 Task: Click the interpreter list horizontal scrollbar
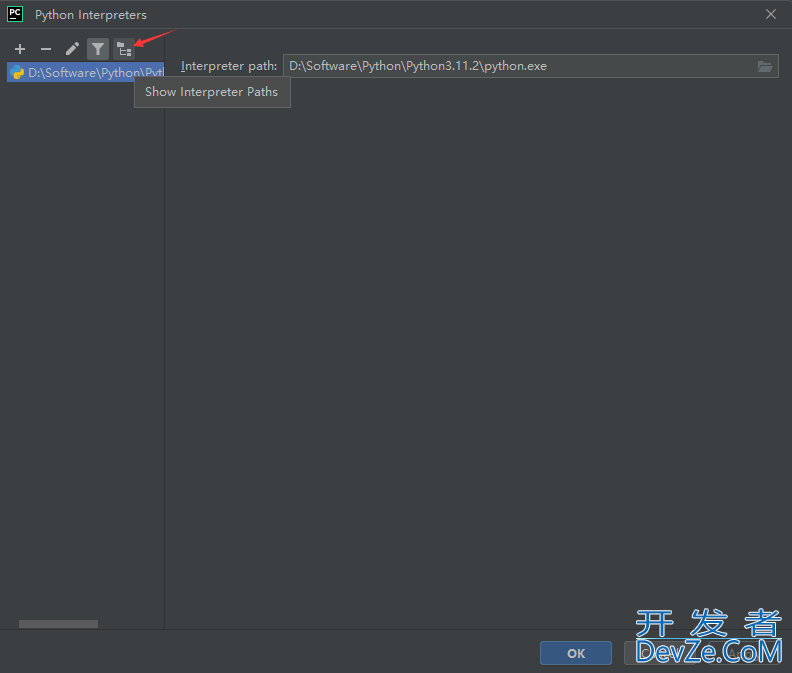click(x=59, y=624)
